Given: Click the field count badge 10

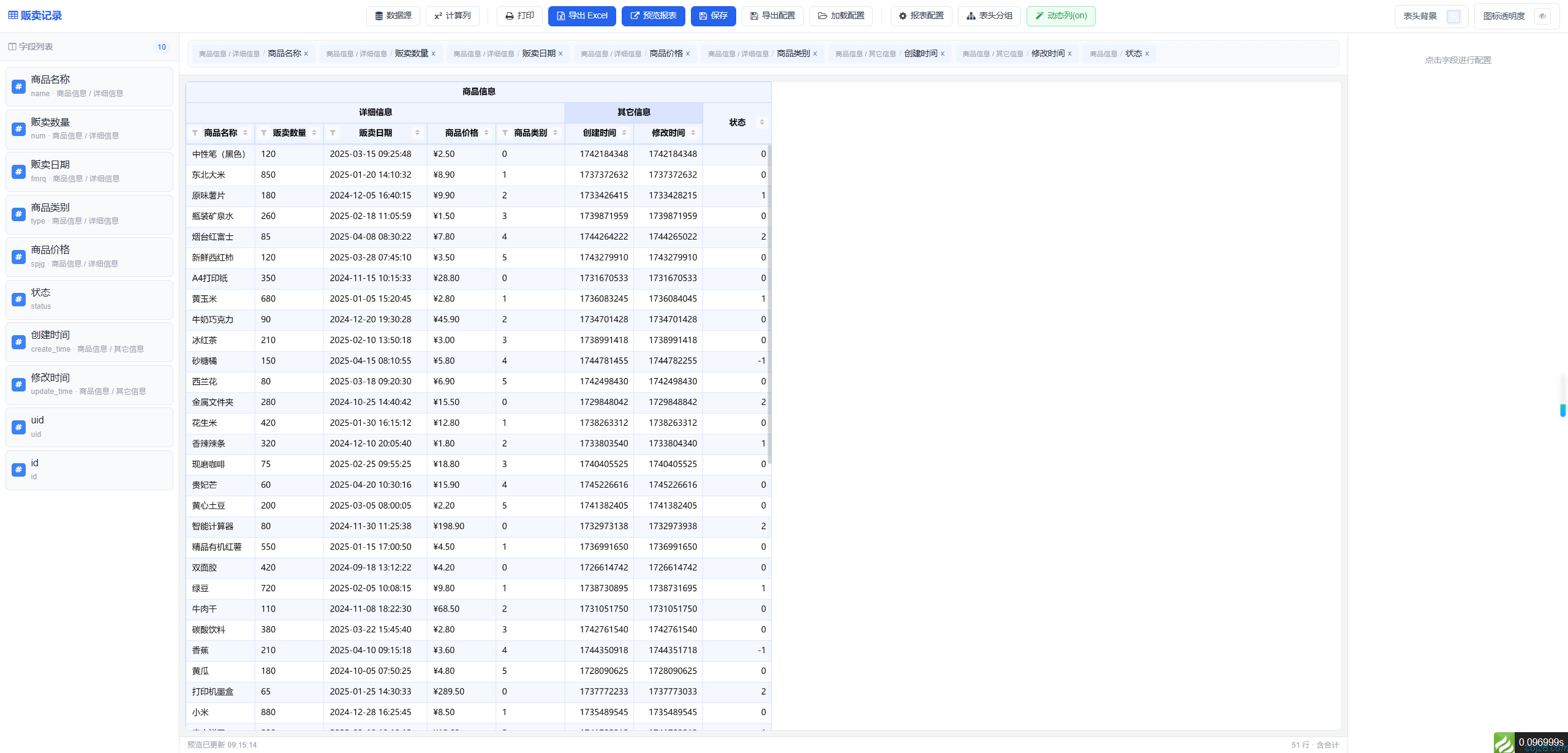Looking at the screenshot, I should click(162, 47).
